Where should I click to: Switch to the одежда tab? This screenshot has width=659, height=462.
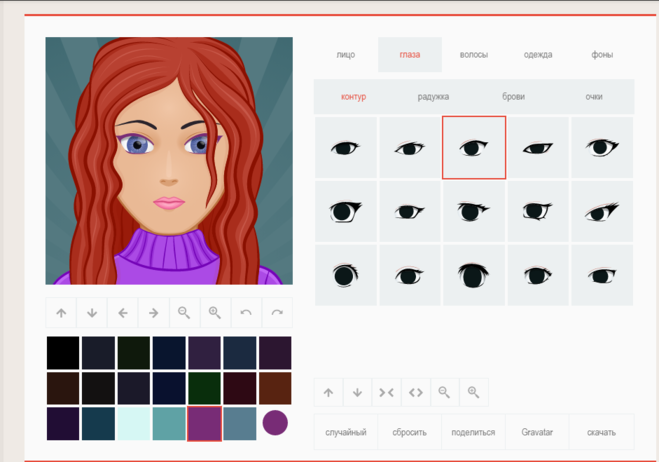pyautogui.click(x=538, y=55)
